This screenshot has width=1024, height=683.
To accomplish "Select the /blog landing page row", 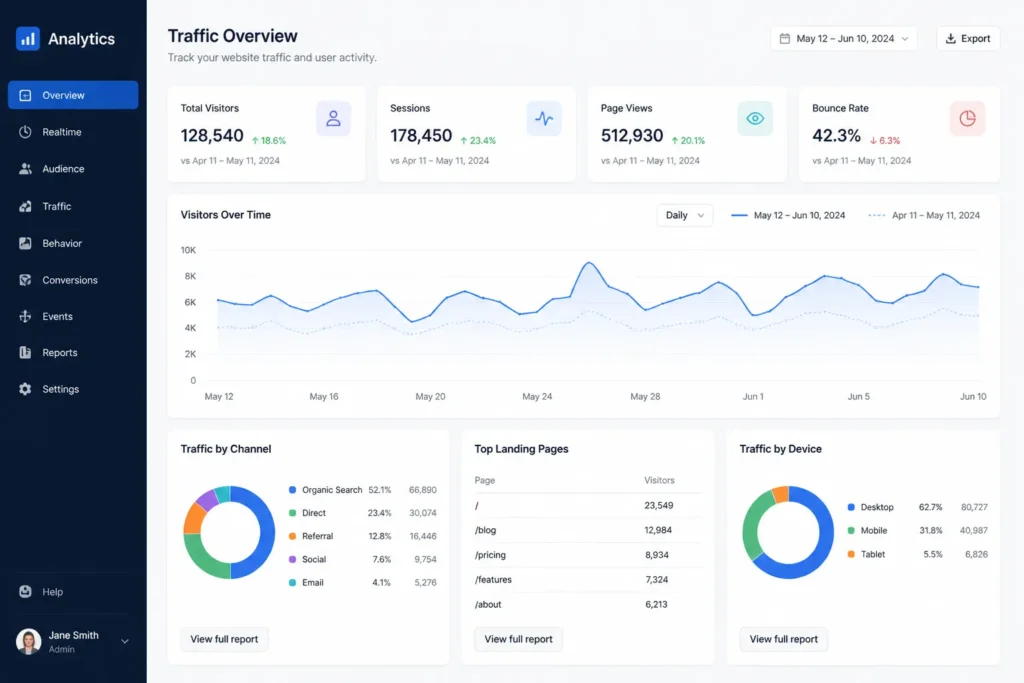I will tap(588, 530).
